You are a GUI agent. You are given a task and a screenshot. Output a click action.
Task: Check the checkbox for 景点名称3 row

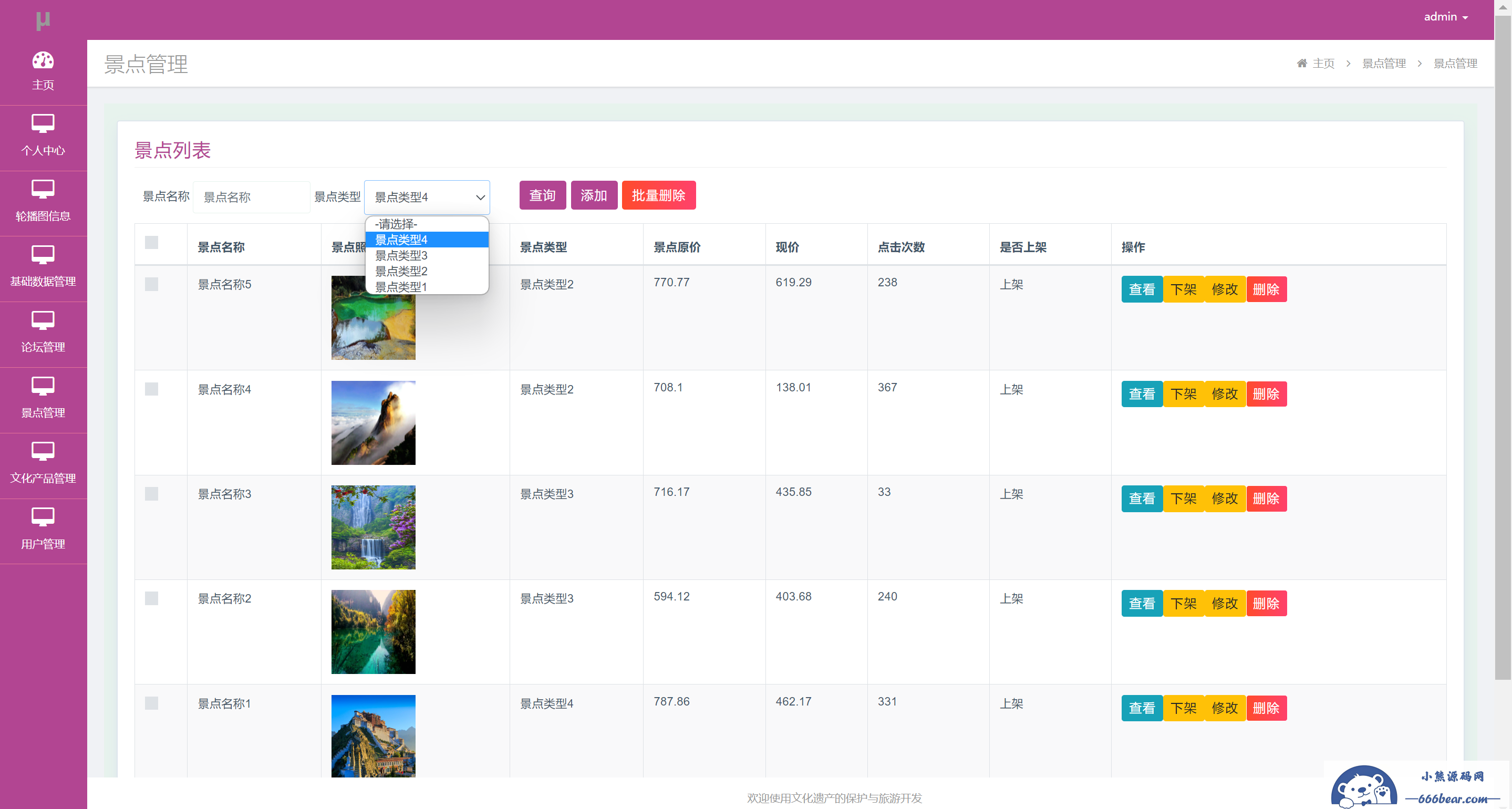(x=151, y=494)
